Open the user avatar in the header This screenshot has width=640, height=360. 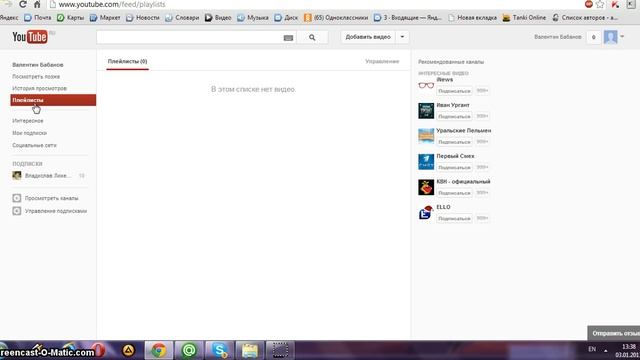coord(611,37)
